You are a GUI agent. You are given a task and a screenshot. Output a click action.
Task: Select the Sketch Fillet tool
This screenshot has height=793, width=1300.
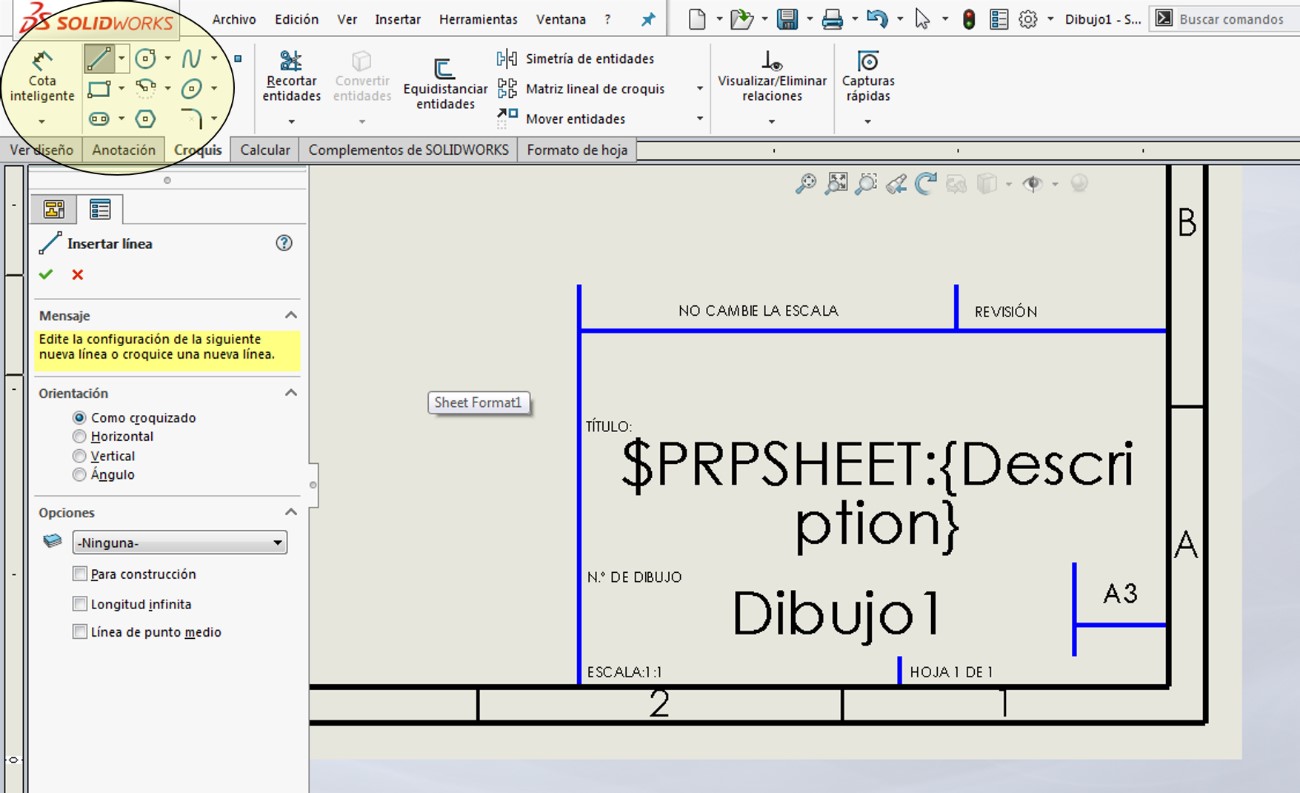tap(191, 119)
